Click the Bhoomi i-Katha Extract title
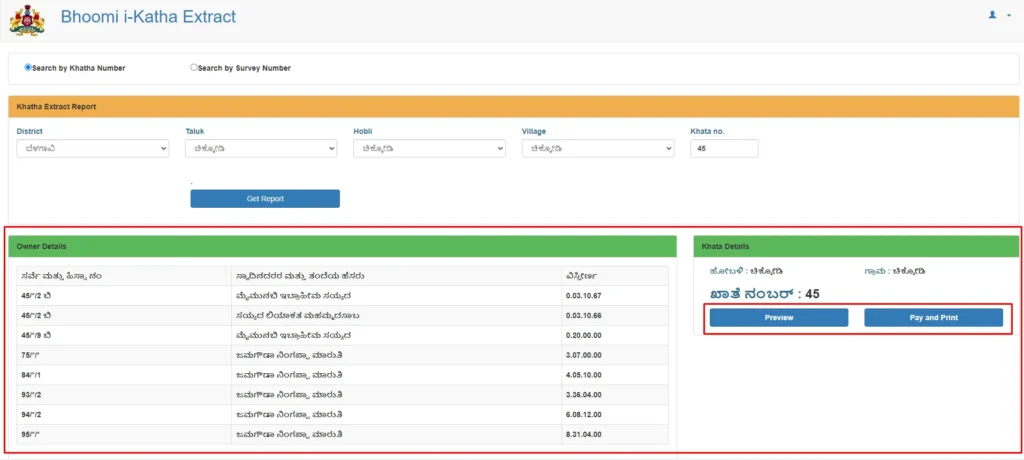Viewport: 1024px width, 460px height. tap(148, 17)
